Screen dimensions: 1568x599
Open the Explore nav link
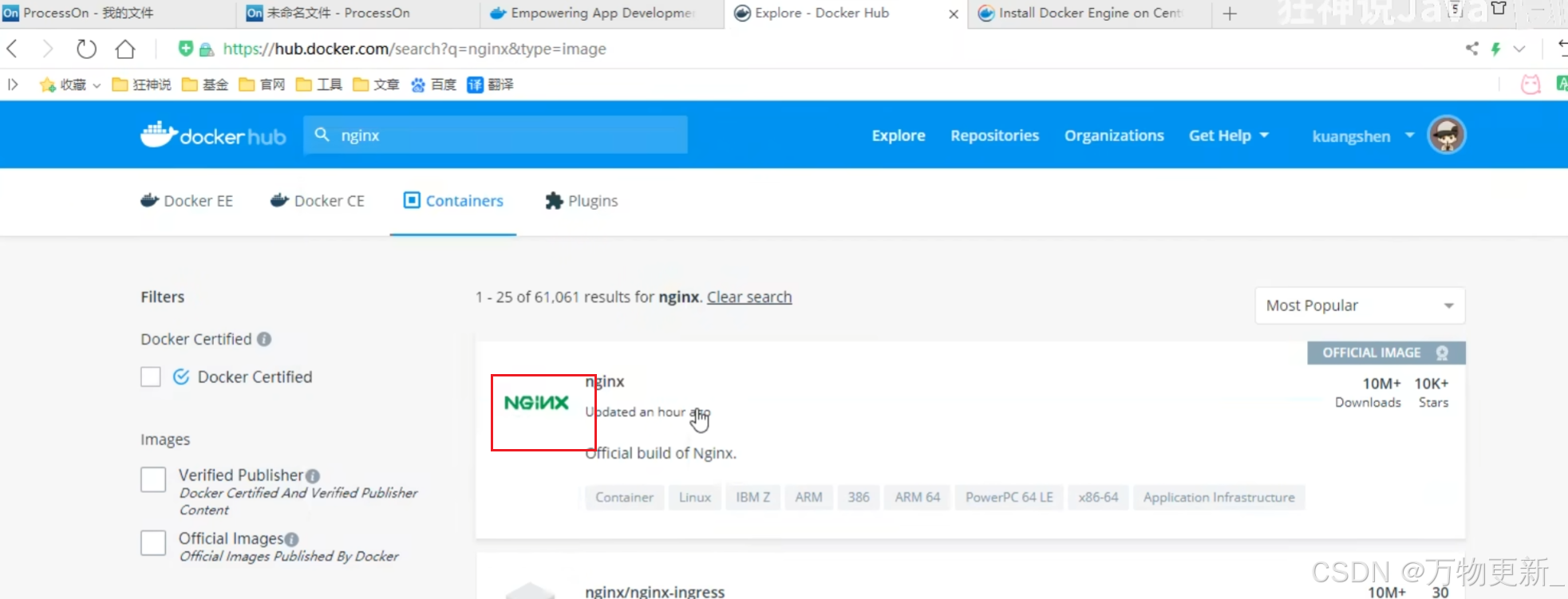pos(899,136)
